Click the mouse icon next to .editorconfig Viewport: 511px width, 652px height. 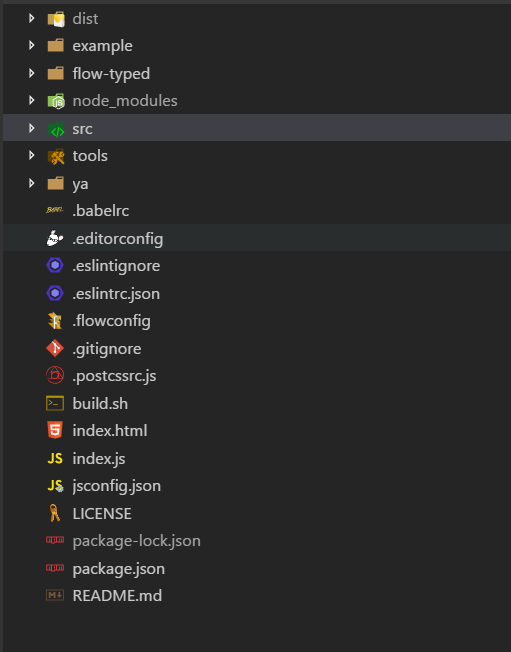click(x=54, y=238)
